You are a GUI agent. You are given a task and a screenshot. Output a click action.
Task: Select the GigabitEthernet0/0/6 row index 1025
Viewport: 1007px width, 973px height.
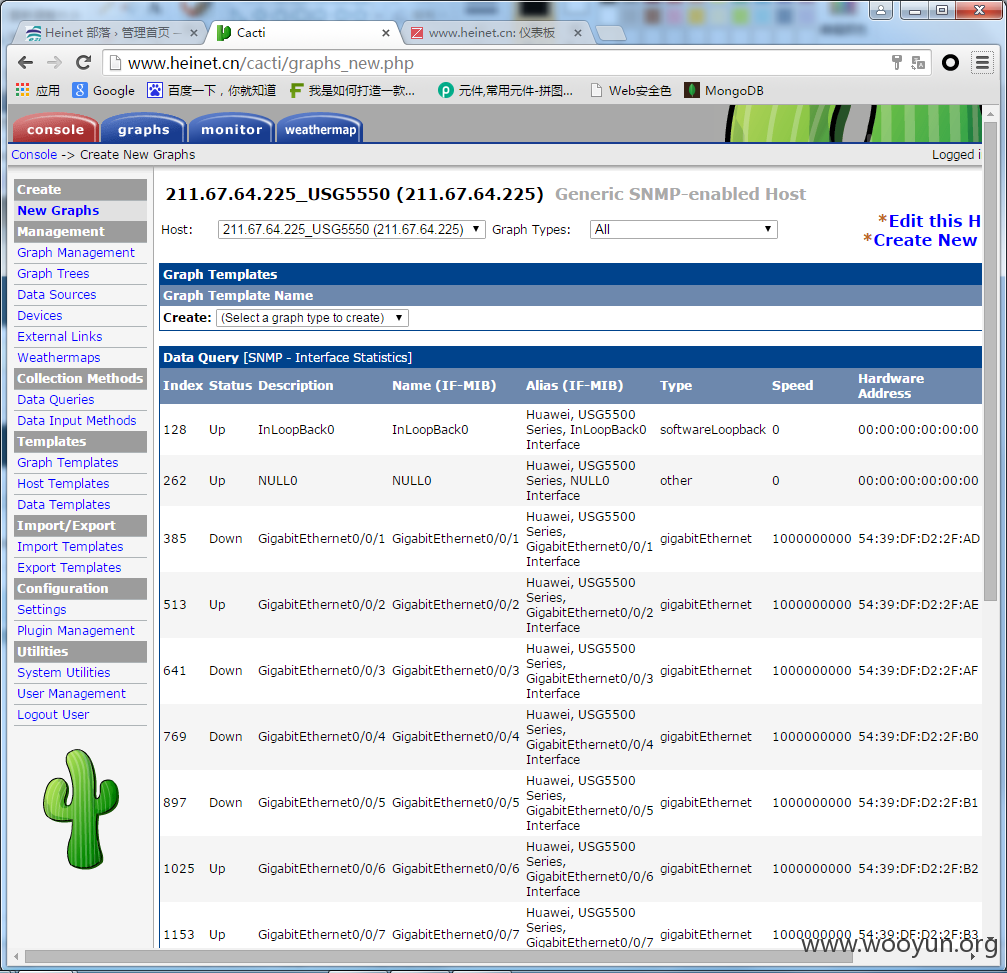tap(570, 868)
